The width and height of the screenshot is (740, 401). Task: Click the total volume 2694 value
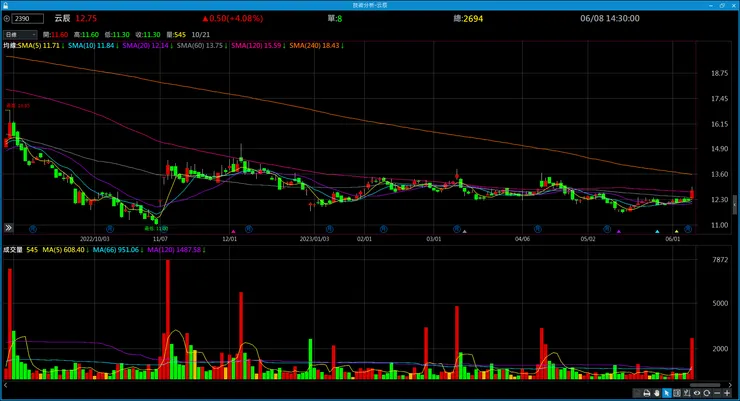(x=473, y=19)
